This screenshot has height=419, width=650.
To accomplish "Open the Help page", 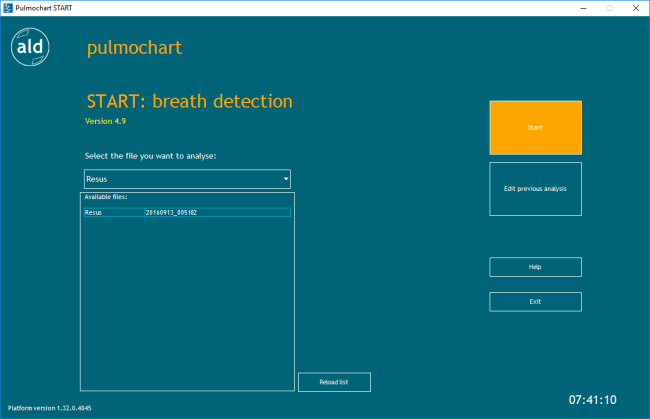I will 535,267.
